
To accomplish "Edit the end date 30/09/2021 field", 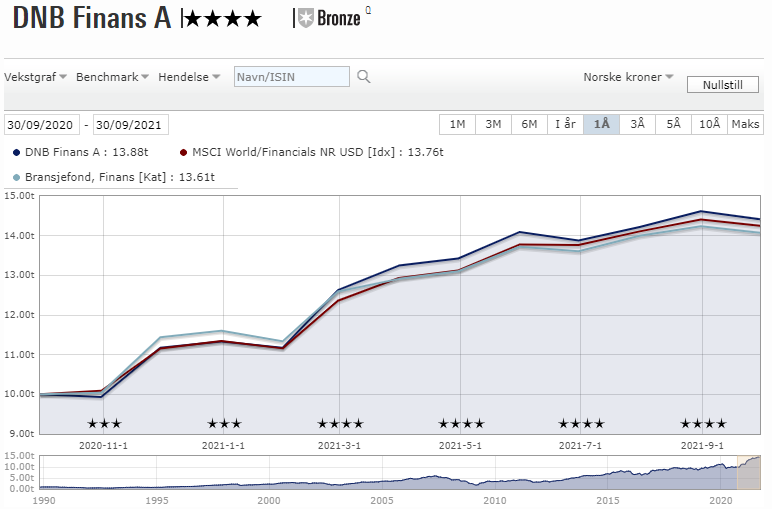I will point(130,125).
